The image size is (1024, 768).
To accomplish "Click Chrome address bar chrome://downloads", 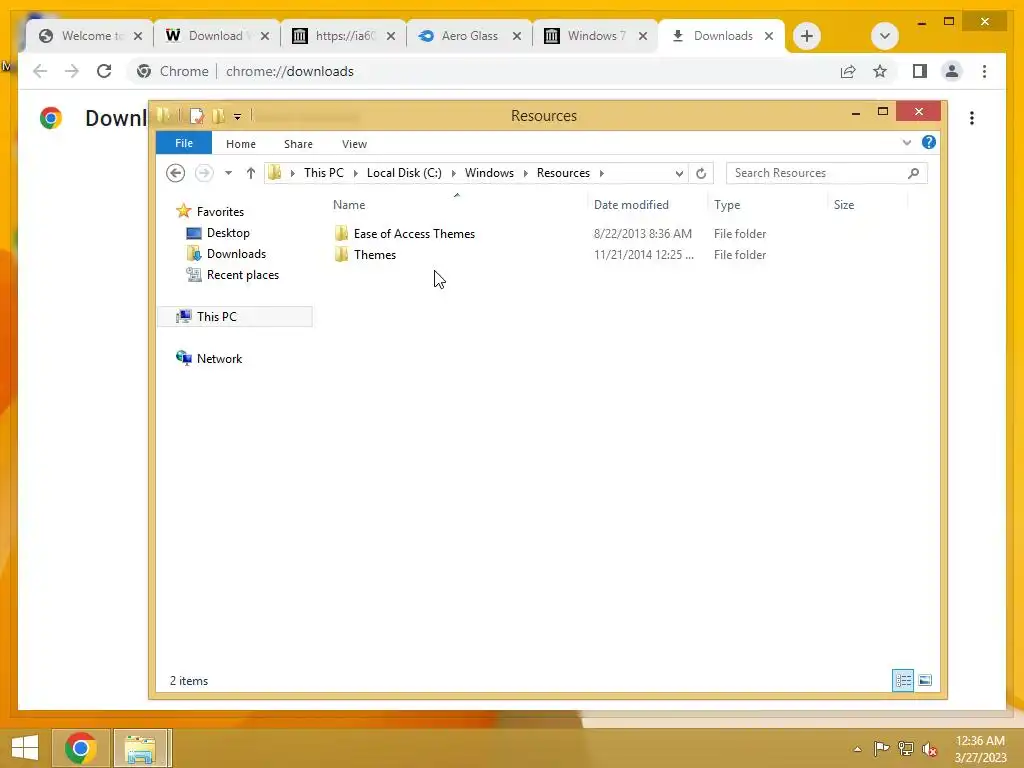I will [x=289, y=71].
